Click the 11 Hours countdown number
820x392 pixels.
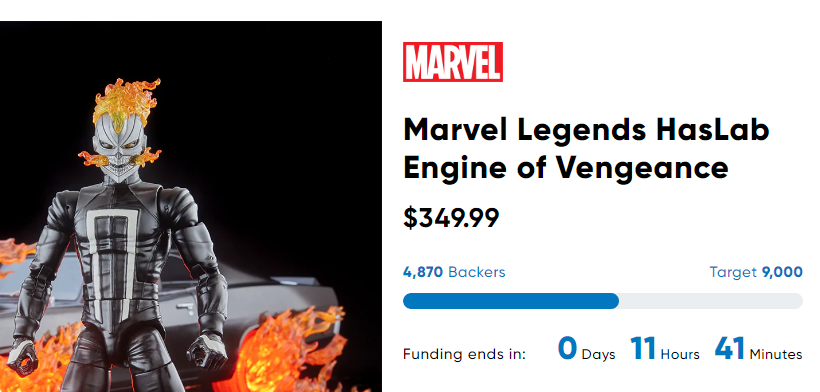pyautogui.click(x=643, y=349)
